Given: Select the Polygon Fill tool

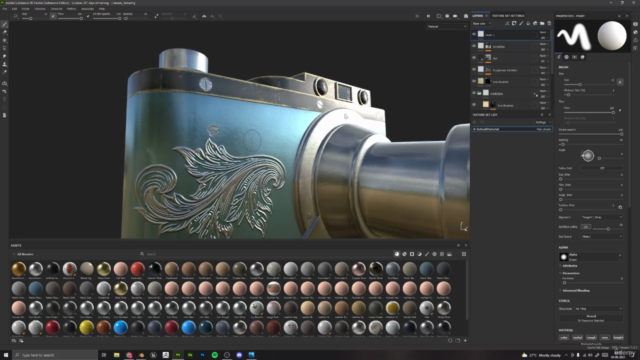Looking at the screenshot, I should click(x=4, y=48).
